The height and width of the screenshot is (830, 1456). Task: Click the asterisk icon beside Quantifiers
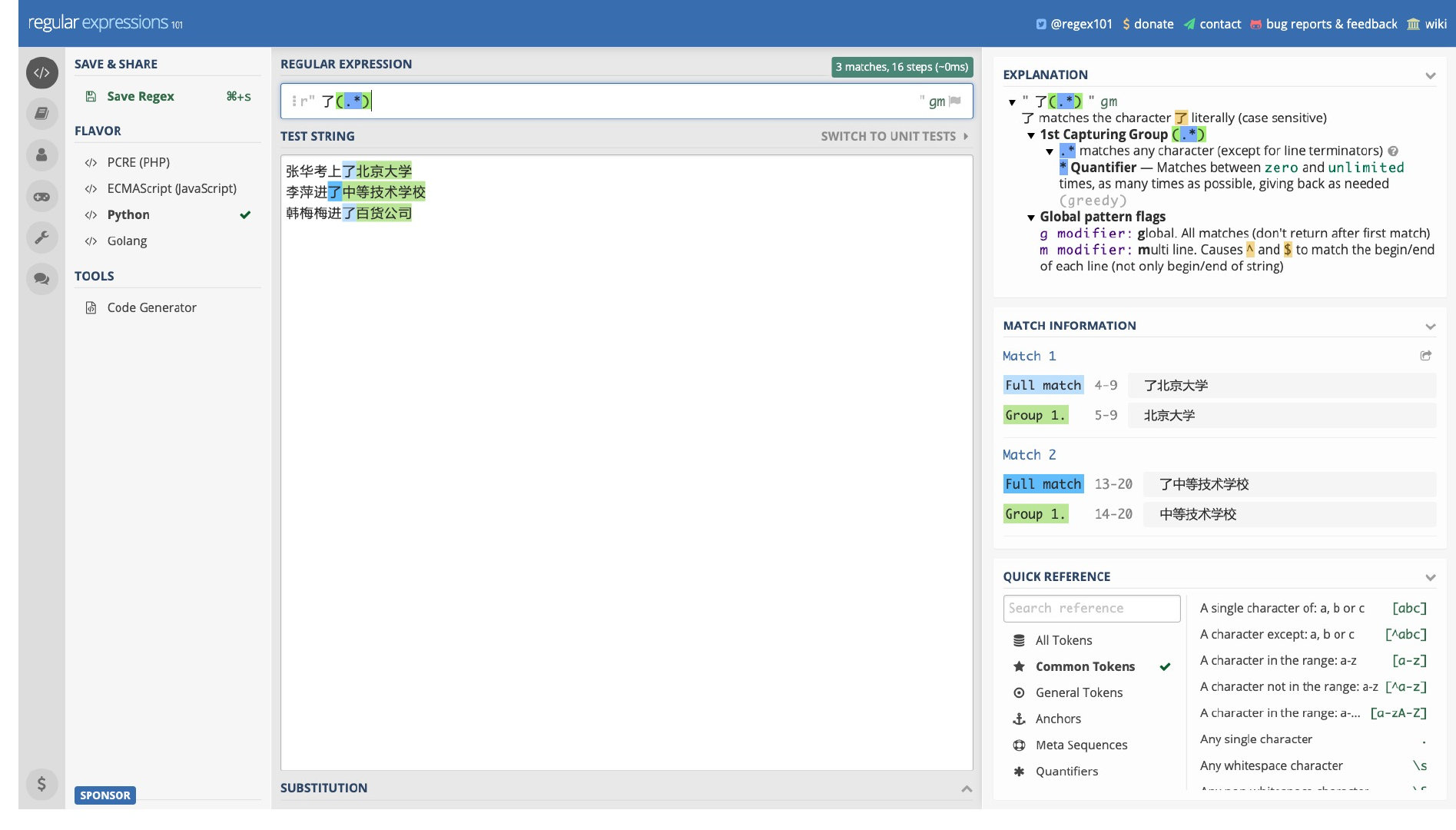click(1019, 771)
